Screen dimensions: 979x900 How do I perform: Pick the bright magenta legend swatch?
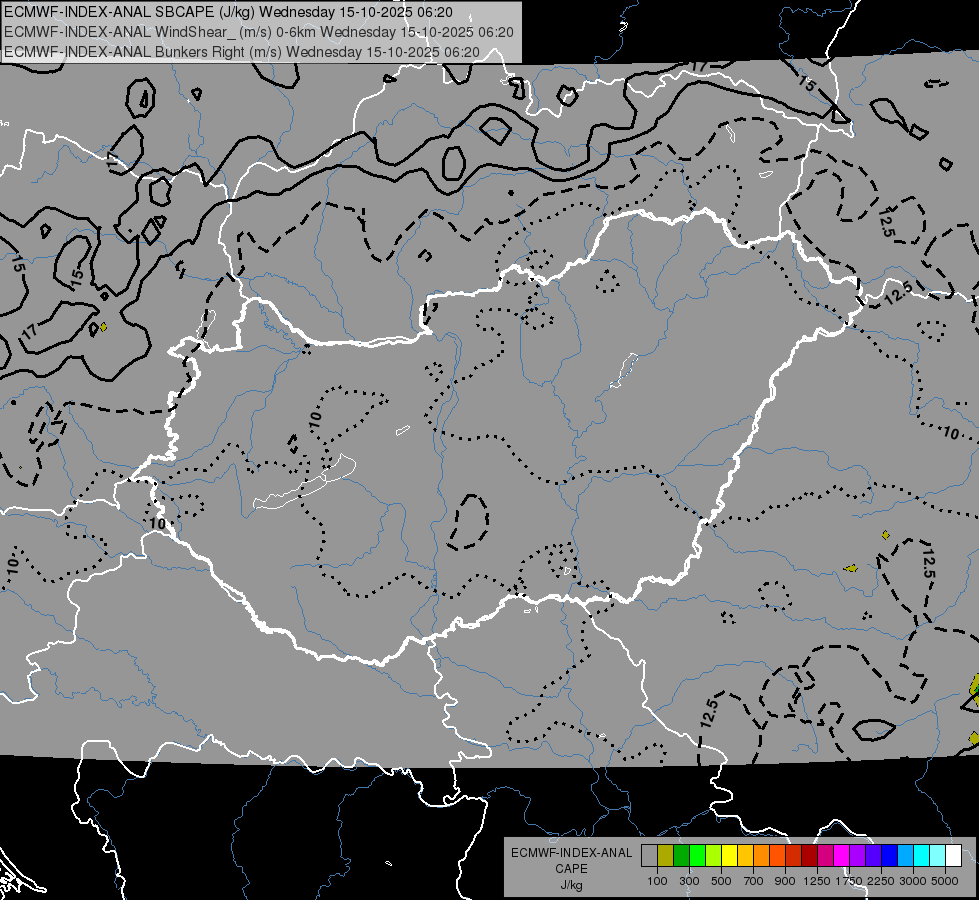click(842, 856)
